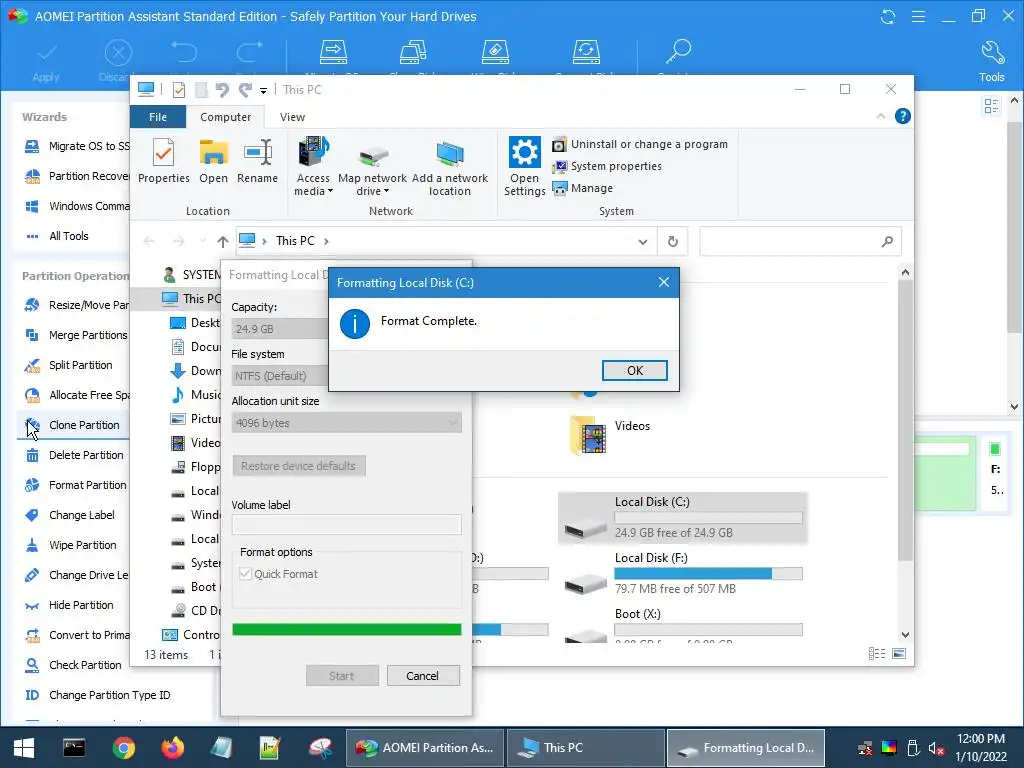This screenshot has width=1024, height=768.
Task: Select Boot (X:) drive
Action: (682, 626)
